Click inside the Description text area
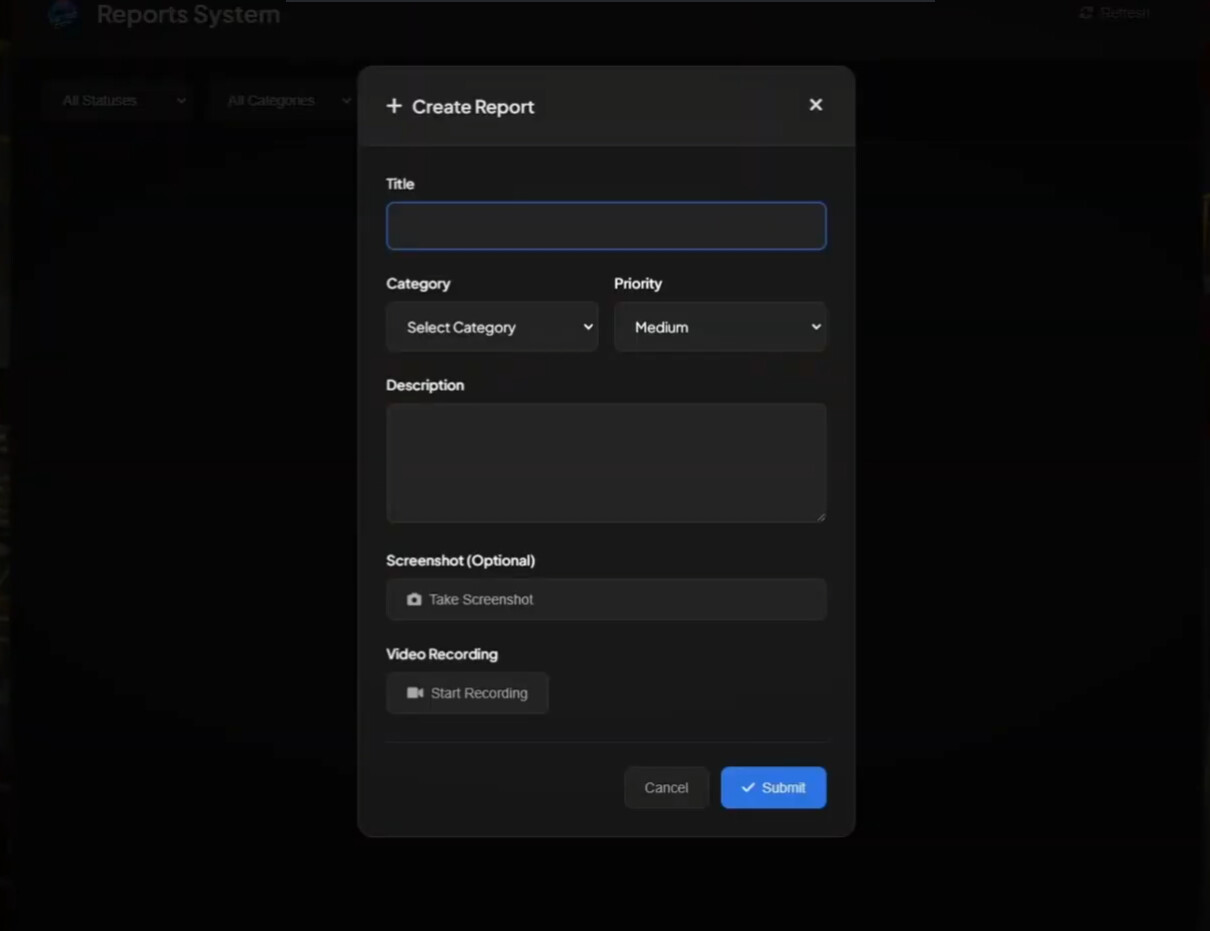Screen dimensions: 1210x931 606,463
